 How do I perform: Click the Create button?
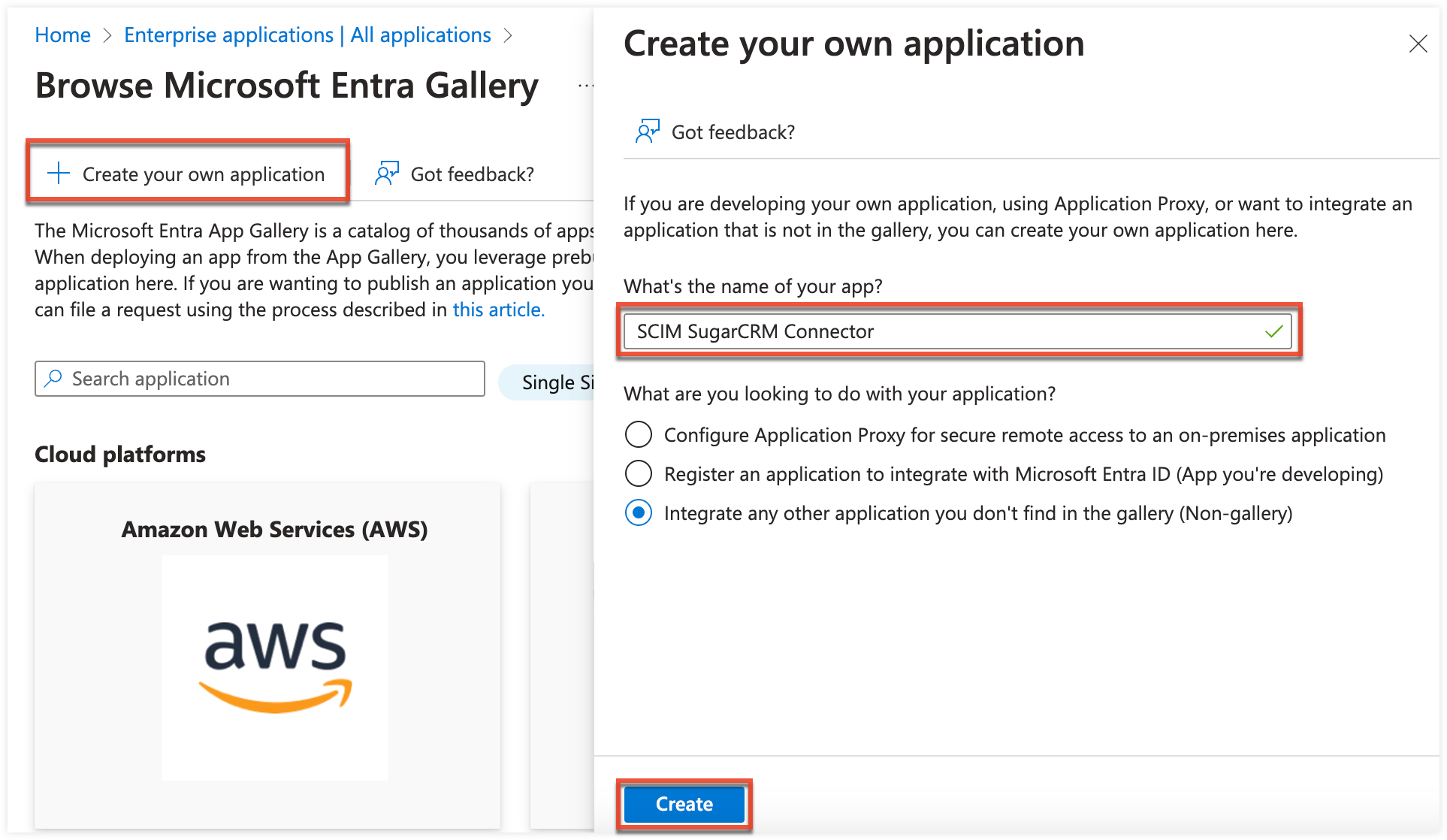pyautogui.click(x=683, y=803)
